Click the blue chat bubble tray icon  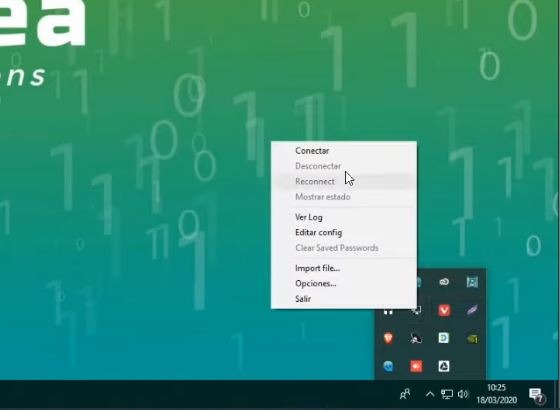(388, 366)
